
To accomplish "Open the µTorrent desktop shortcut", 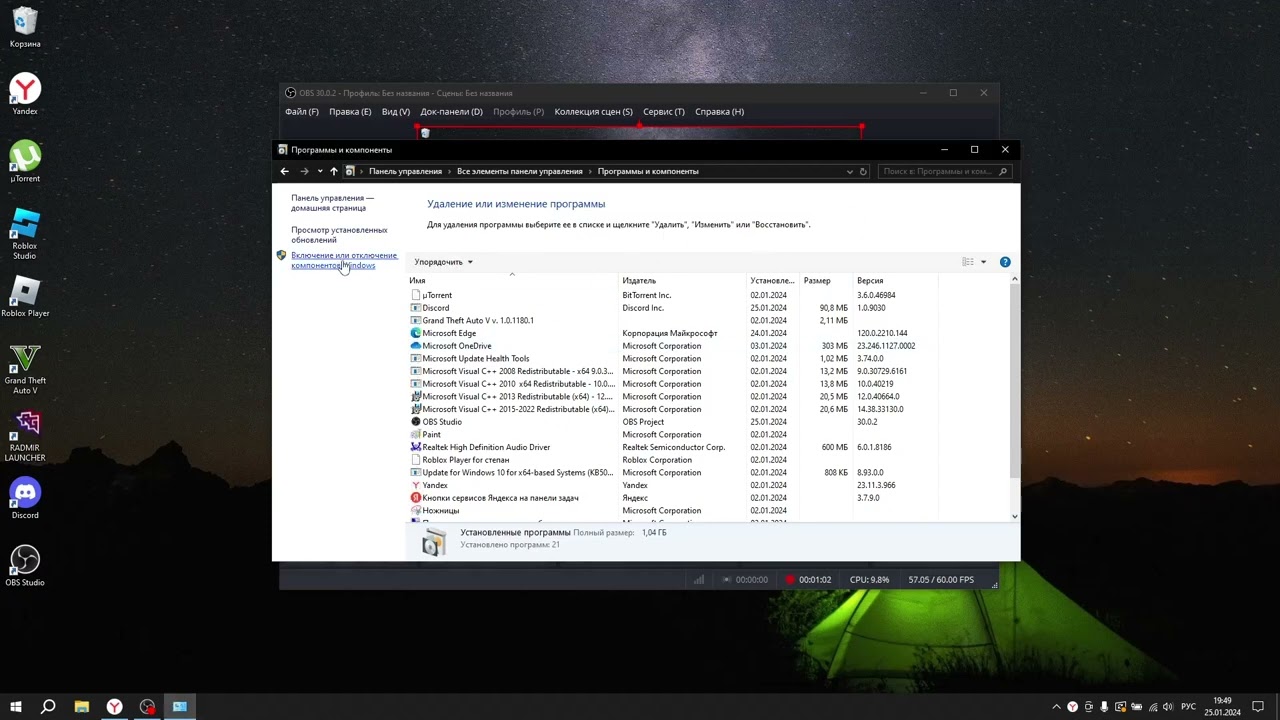I will point(25,161).
